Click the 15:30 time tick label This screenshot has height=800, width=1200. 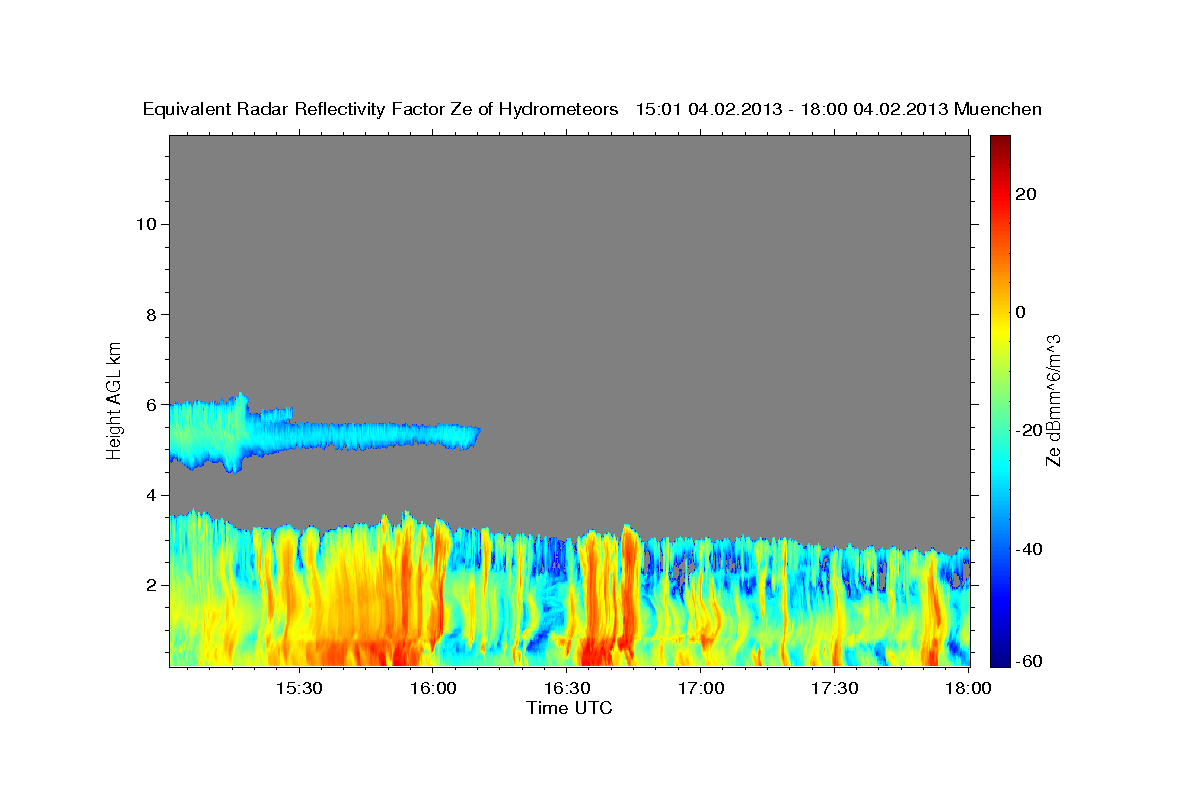pyautogui.click(x=298, y=688)
